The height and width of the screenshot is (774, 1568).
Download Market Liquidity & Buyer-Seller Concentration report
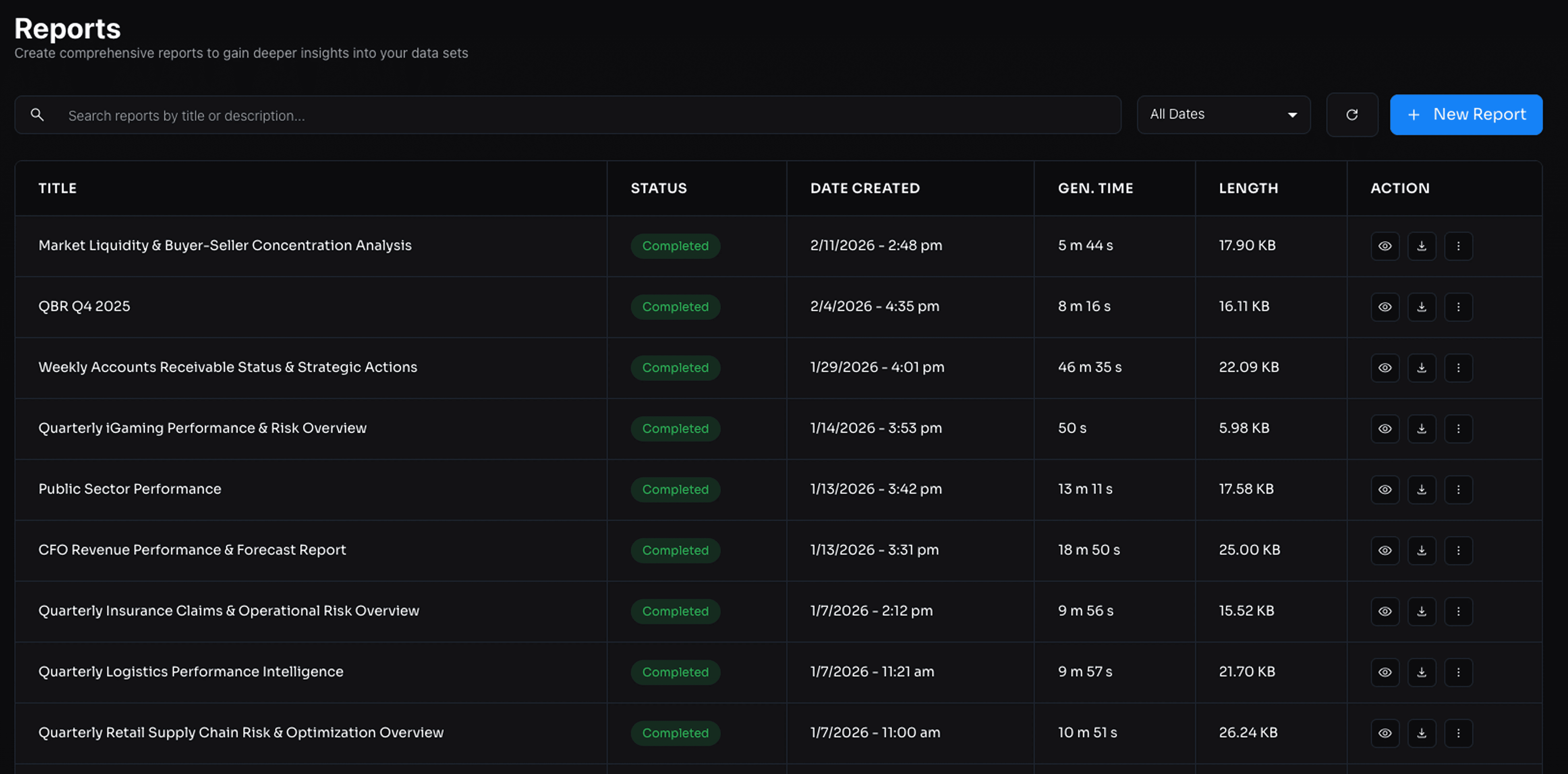(1421, 246)
